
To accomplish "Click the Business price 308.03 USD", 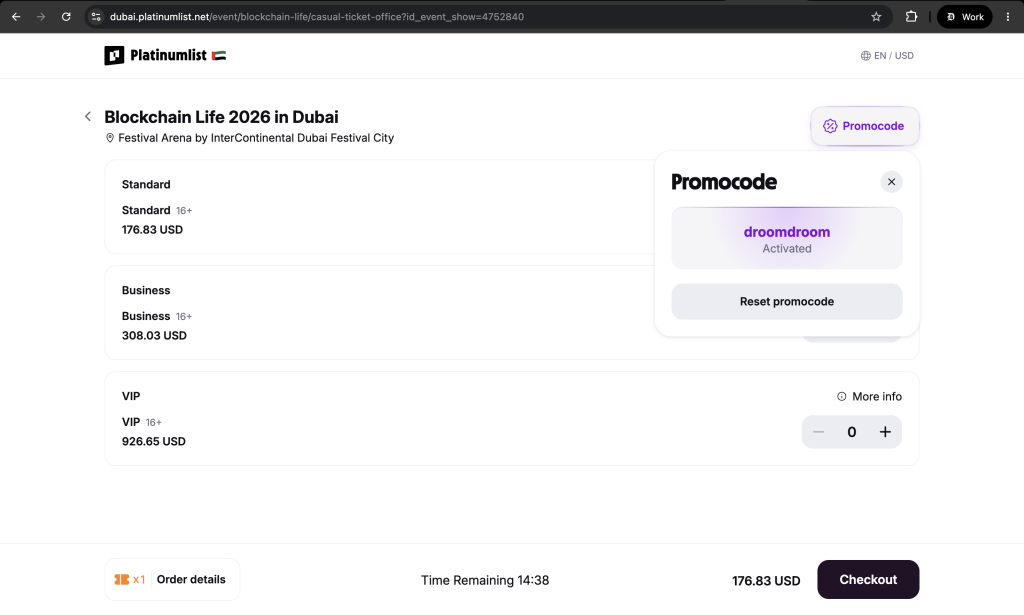I will click(x=154, y=336).
